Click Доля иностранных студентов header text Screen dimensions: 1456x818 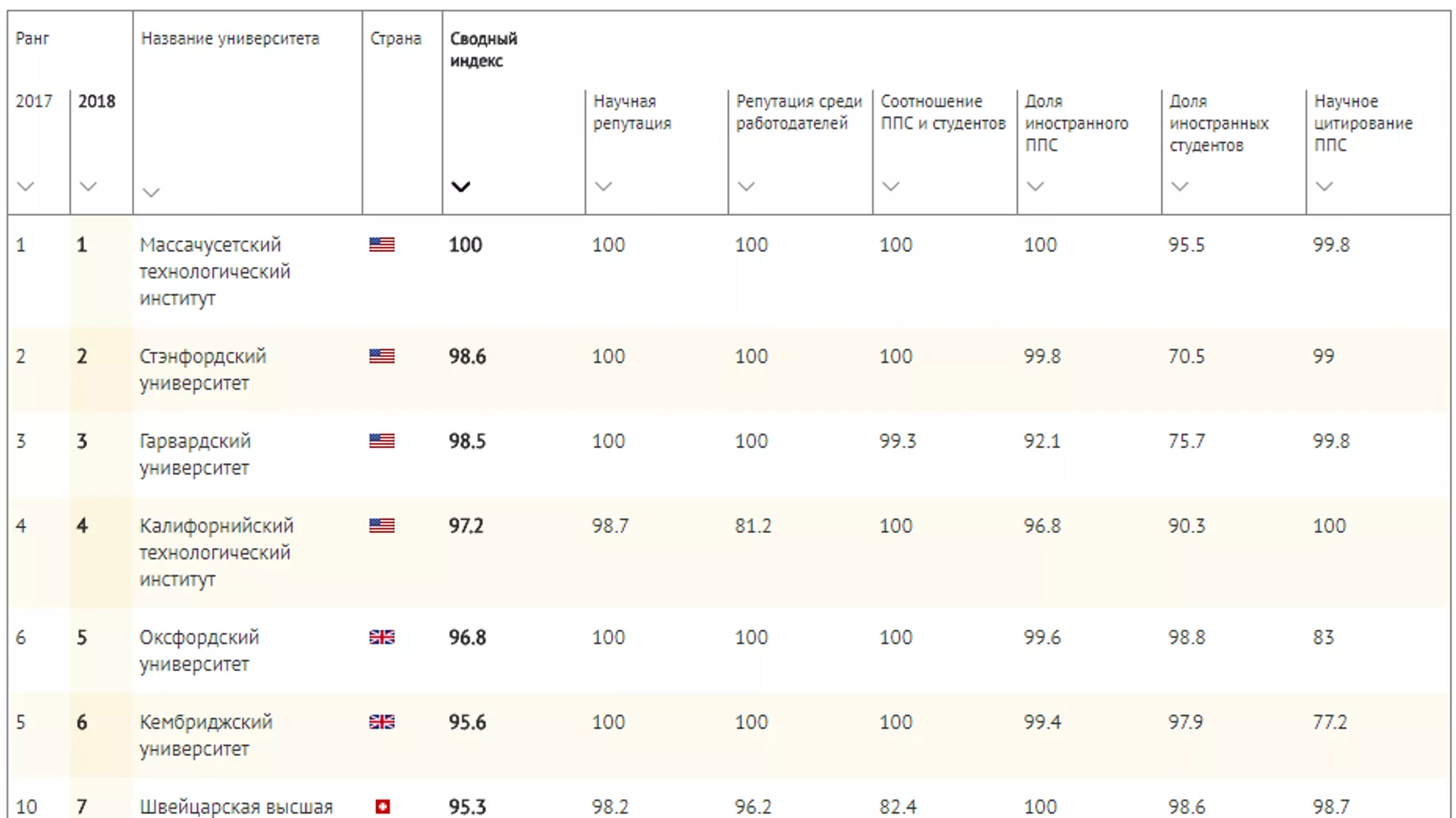1219,124
